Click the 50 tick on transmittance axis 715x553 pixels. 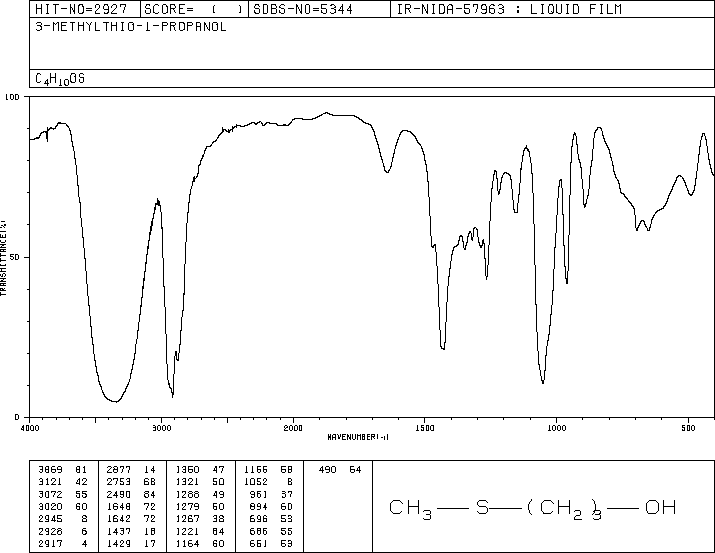coord(15,257)
